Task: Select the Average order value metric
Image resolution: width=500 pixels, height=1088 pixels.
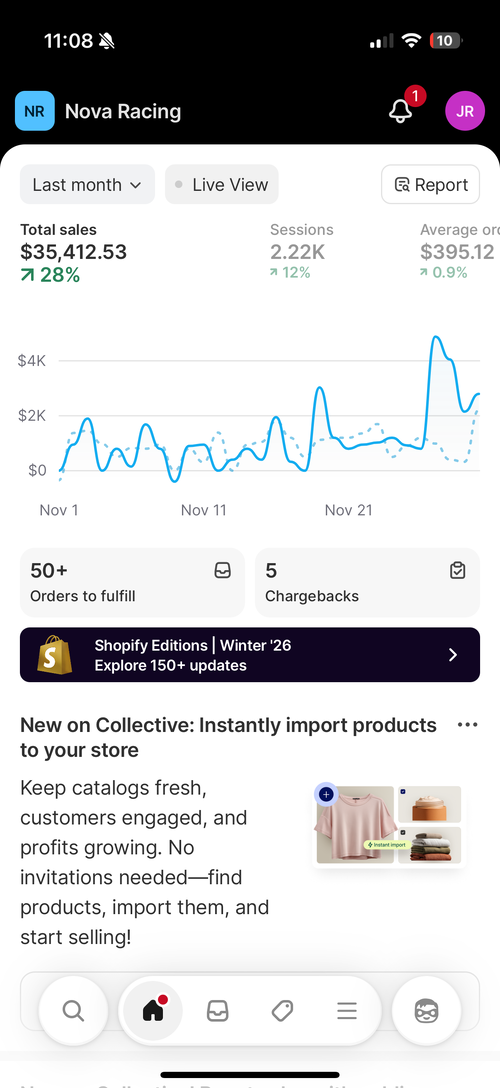Action: pos(459,251)
